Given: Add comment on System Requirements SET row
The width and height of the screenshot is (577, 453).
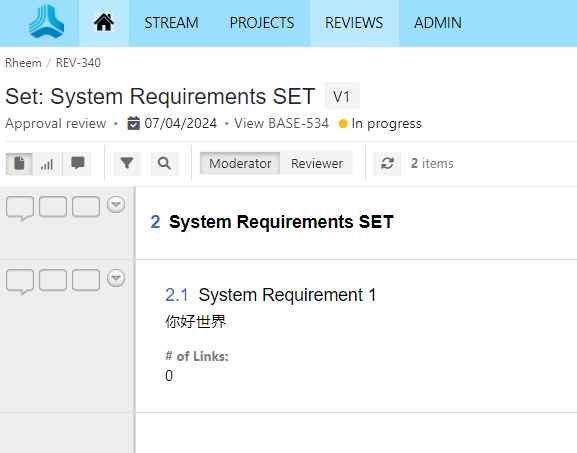Looking at the screenshot, I should pos(20,208).
